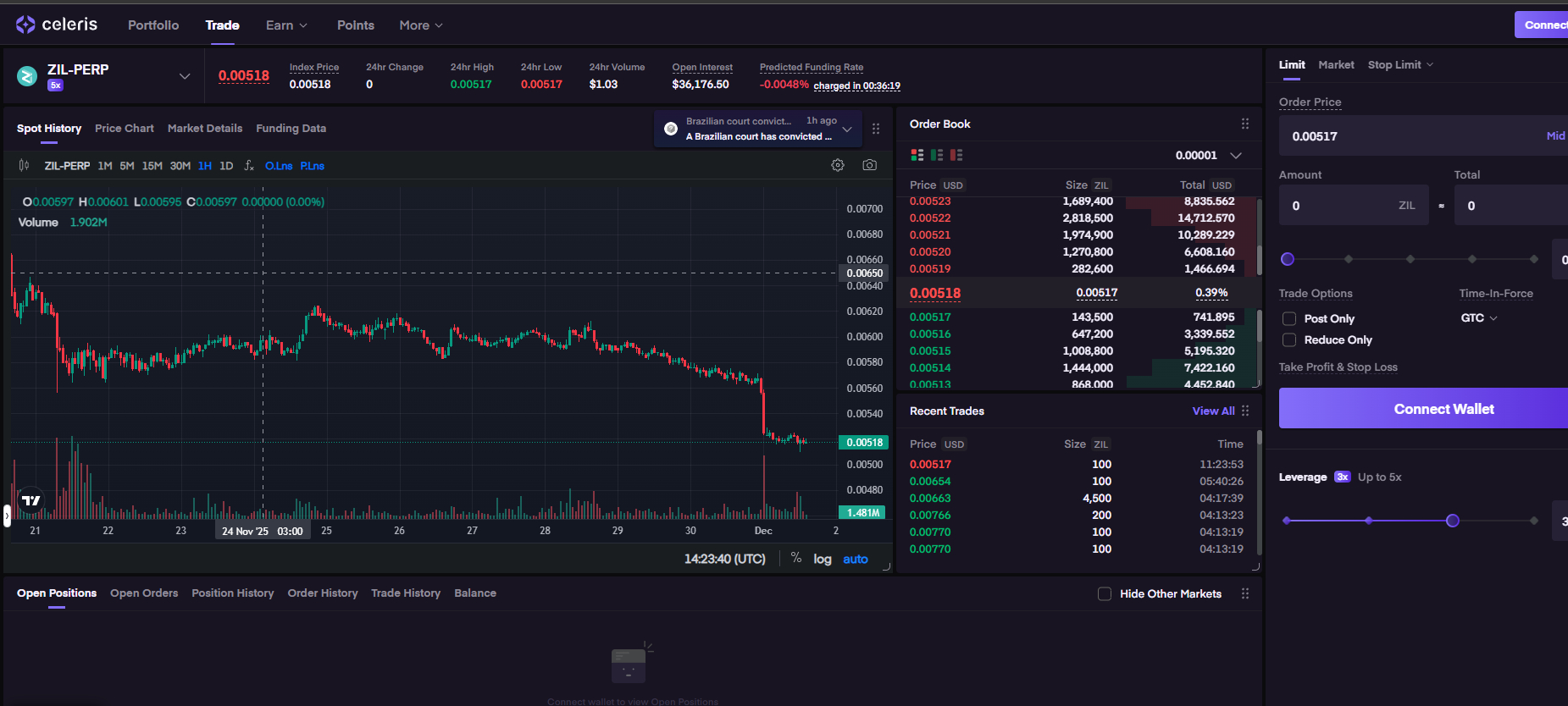Check Hide Other Markets
1568x706 pixels.
tap(1105, 594)
